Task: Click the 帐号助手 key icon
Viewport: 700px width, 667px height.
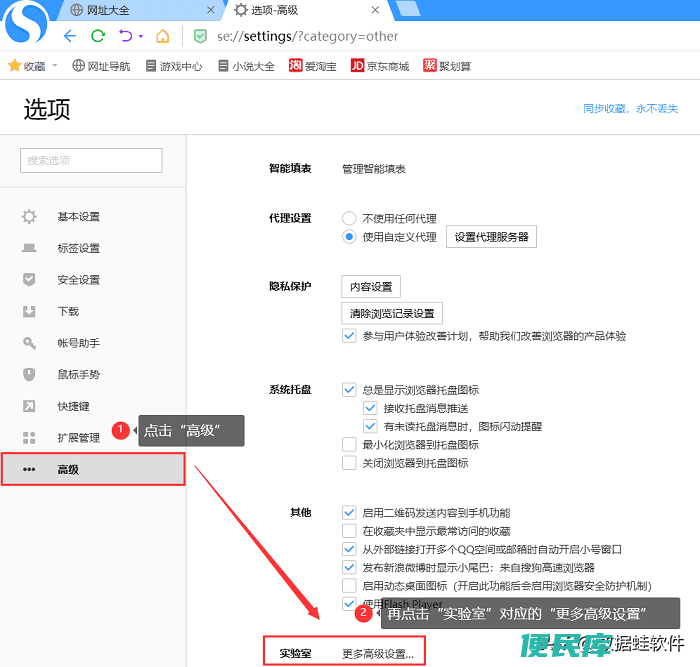Action: (29, 343)
